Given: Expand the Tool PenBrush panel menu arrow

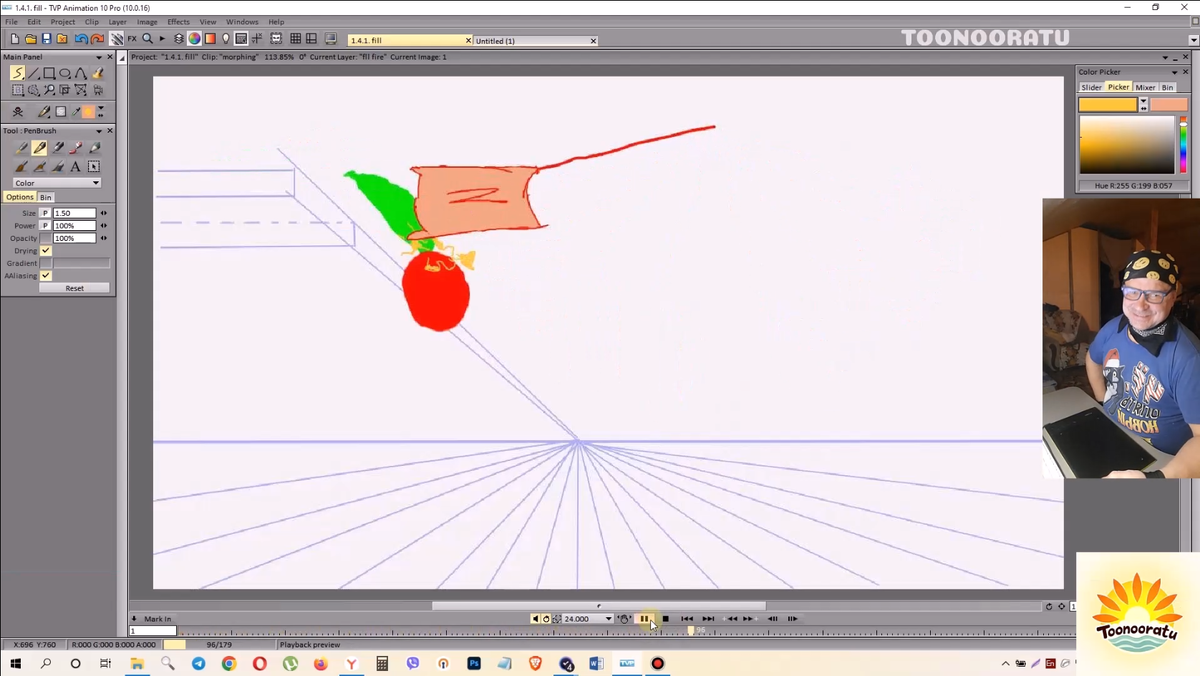Looking at the screenshot, I should [99, 131].
